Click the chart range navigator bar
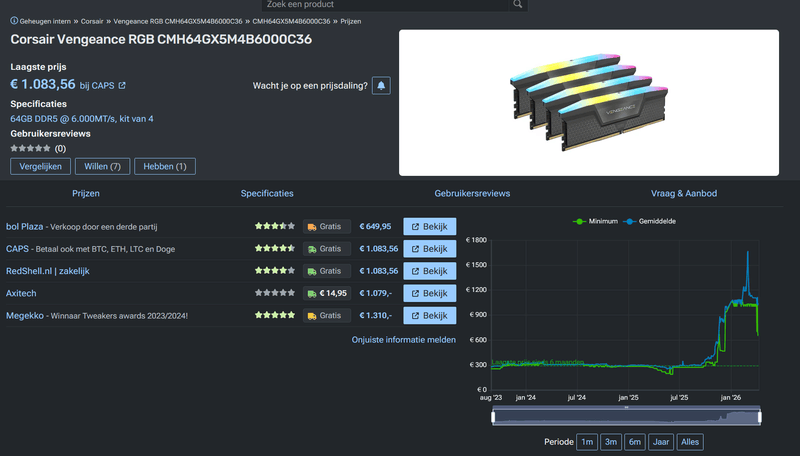This screenshot has height=456, width=800. tap(626, 417)
